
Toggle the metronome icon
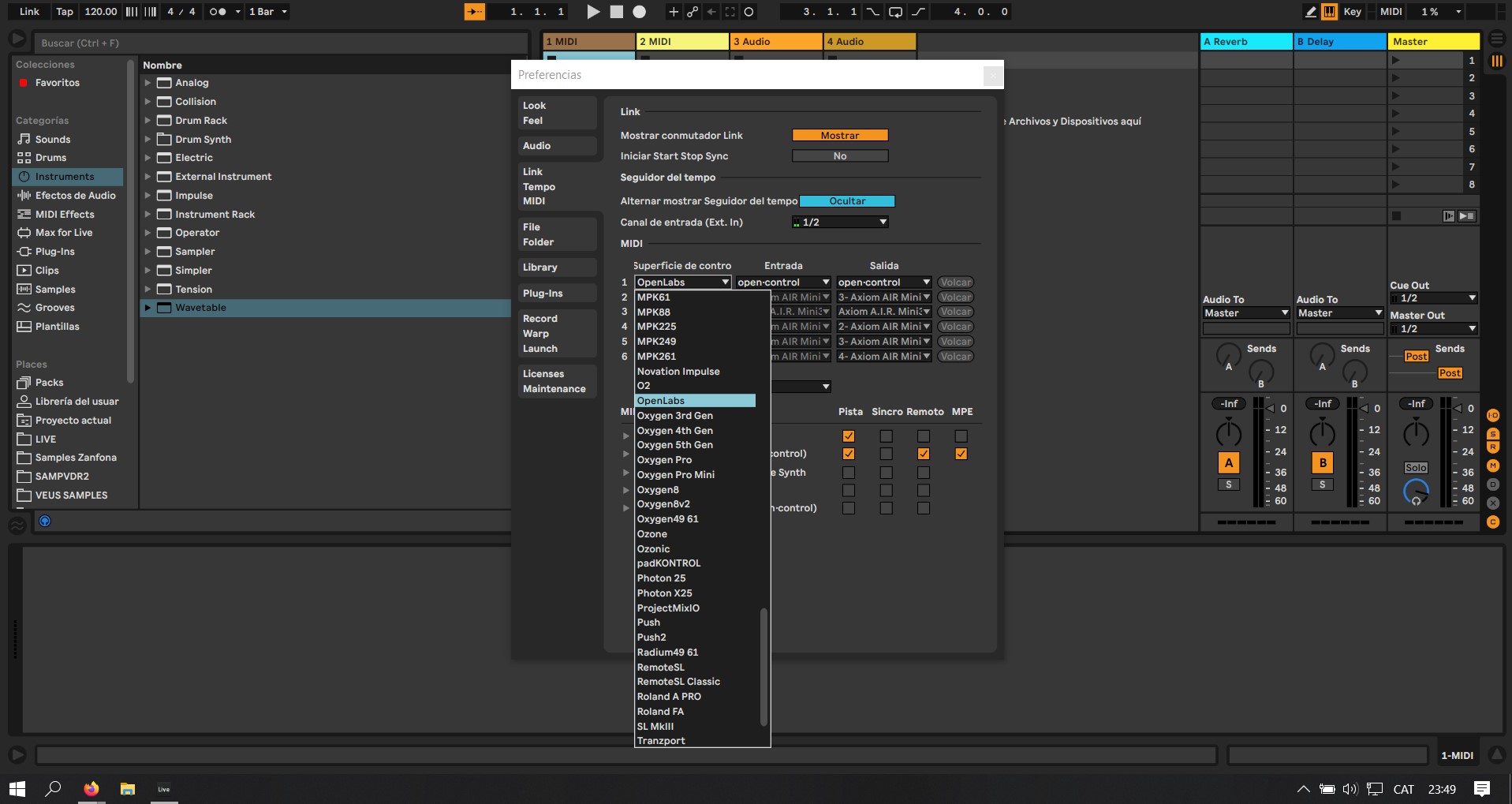[218, 12]
